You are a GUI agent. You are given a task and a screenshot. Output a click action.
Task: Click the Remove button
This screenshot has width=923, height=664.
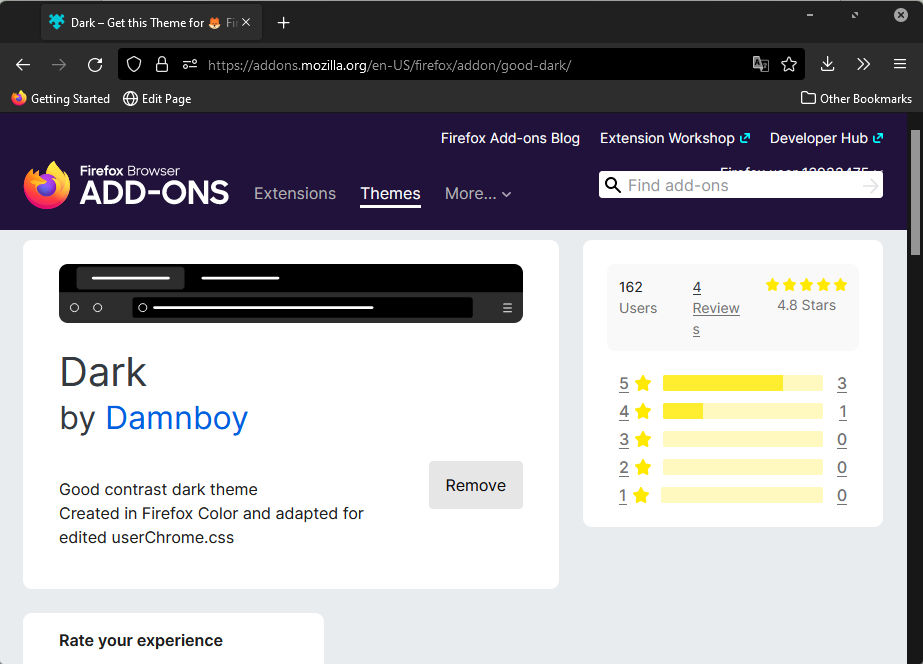click(476, 485)
